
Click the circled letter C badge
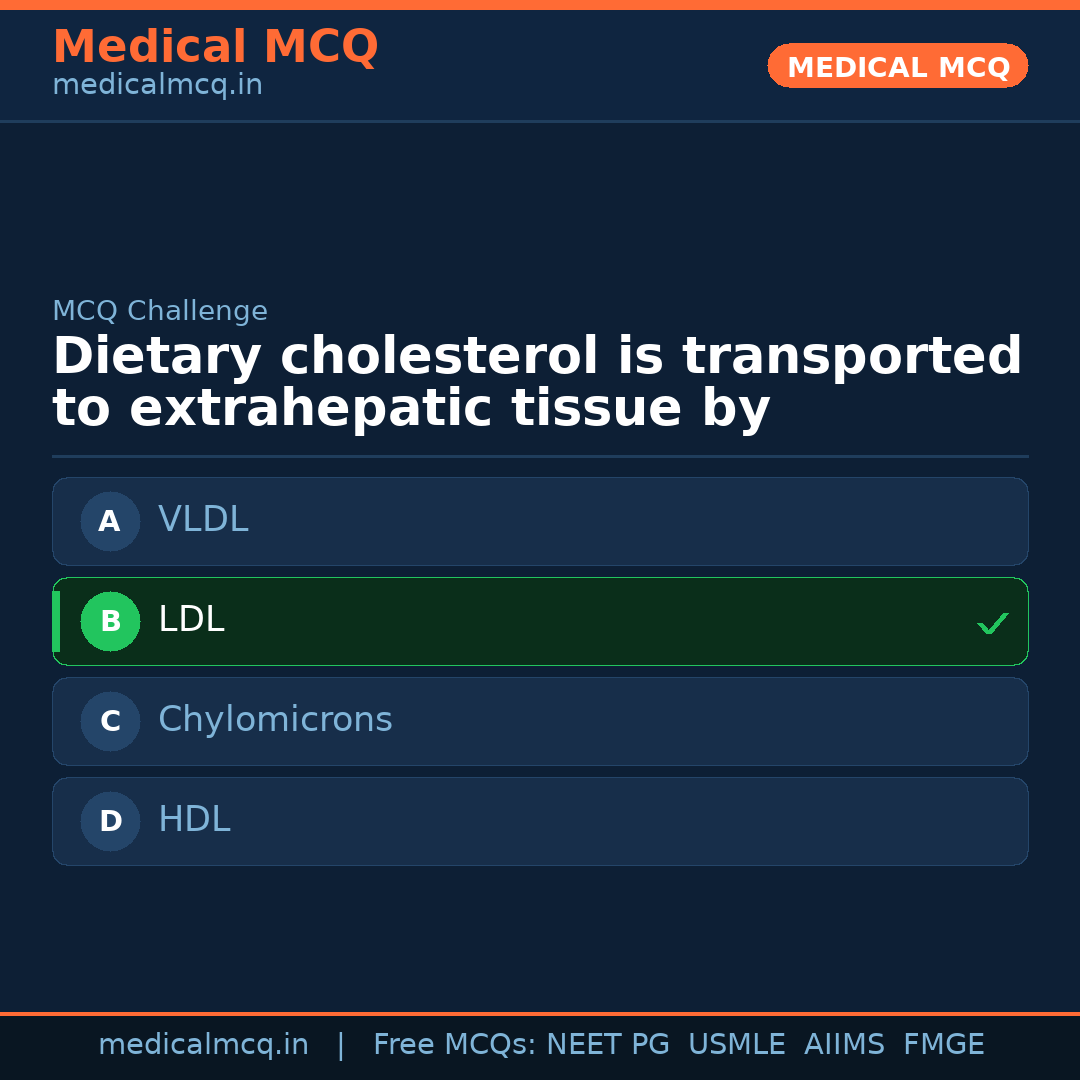click(110, 721)
